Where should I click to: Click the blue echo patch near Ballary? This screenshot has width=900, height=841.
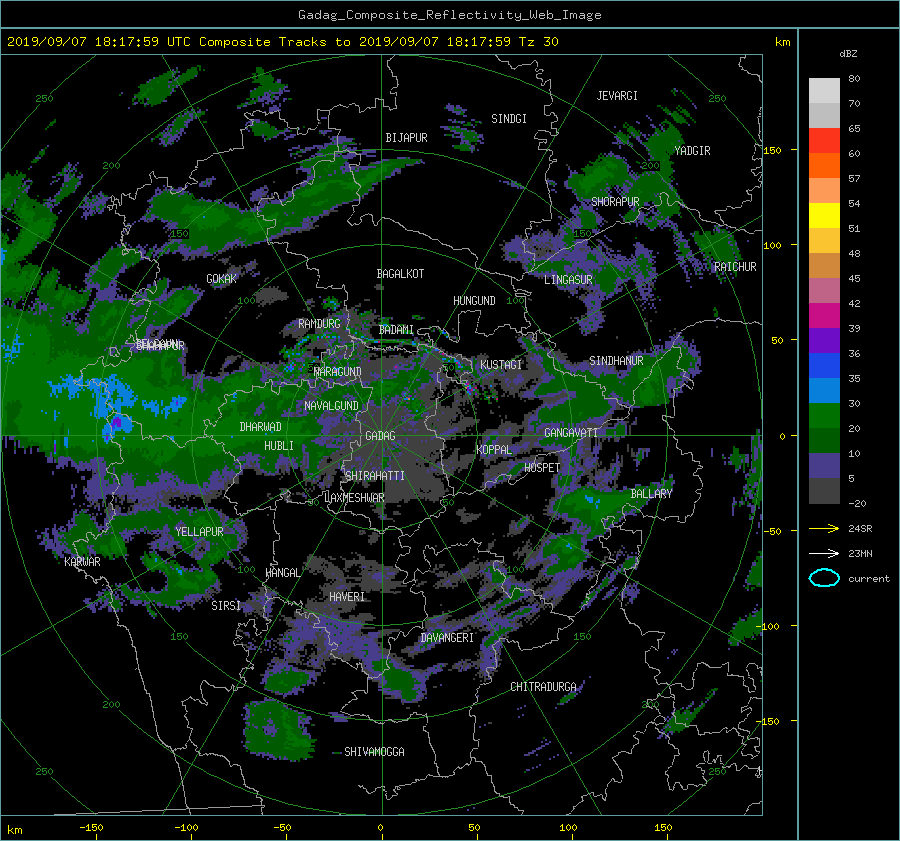coord(591,501)
